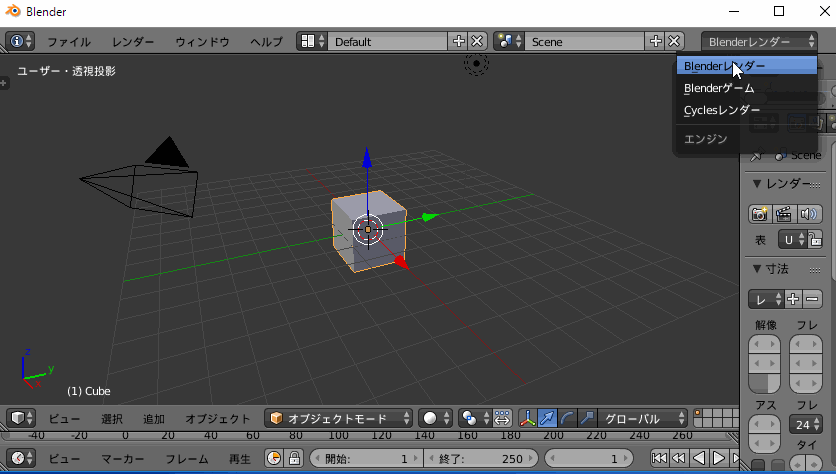Toggle the 3D manipulator widget

pos(528,419)
